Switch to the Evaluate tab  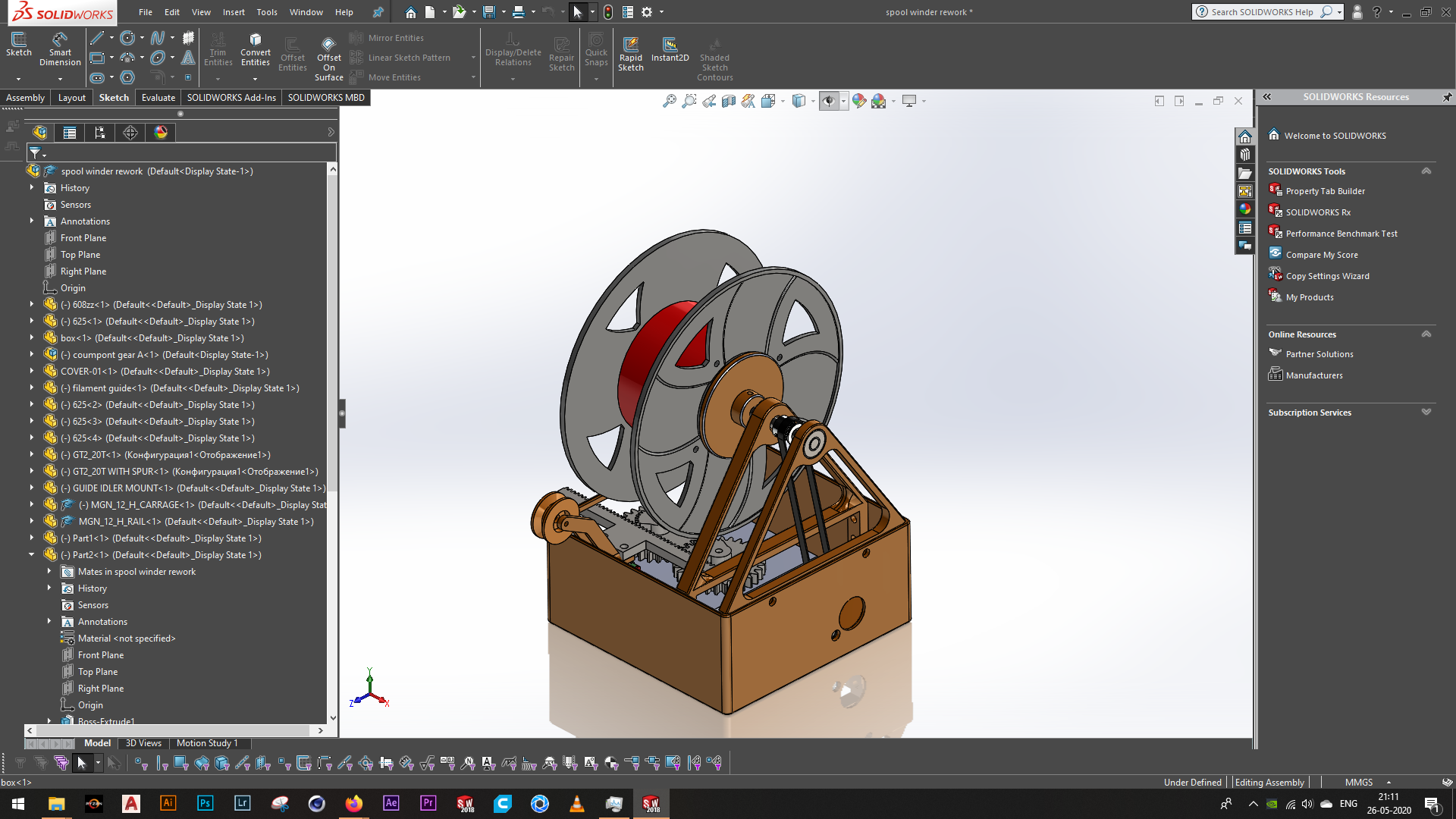158,98
